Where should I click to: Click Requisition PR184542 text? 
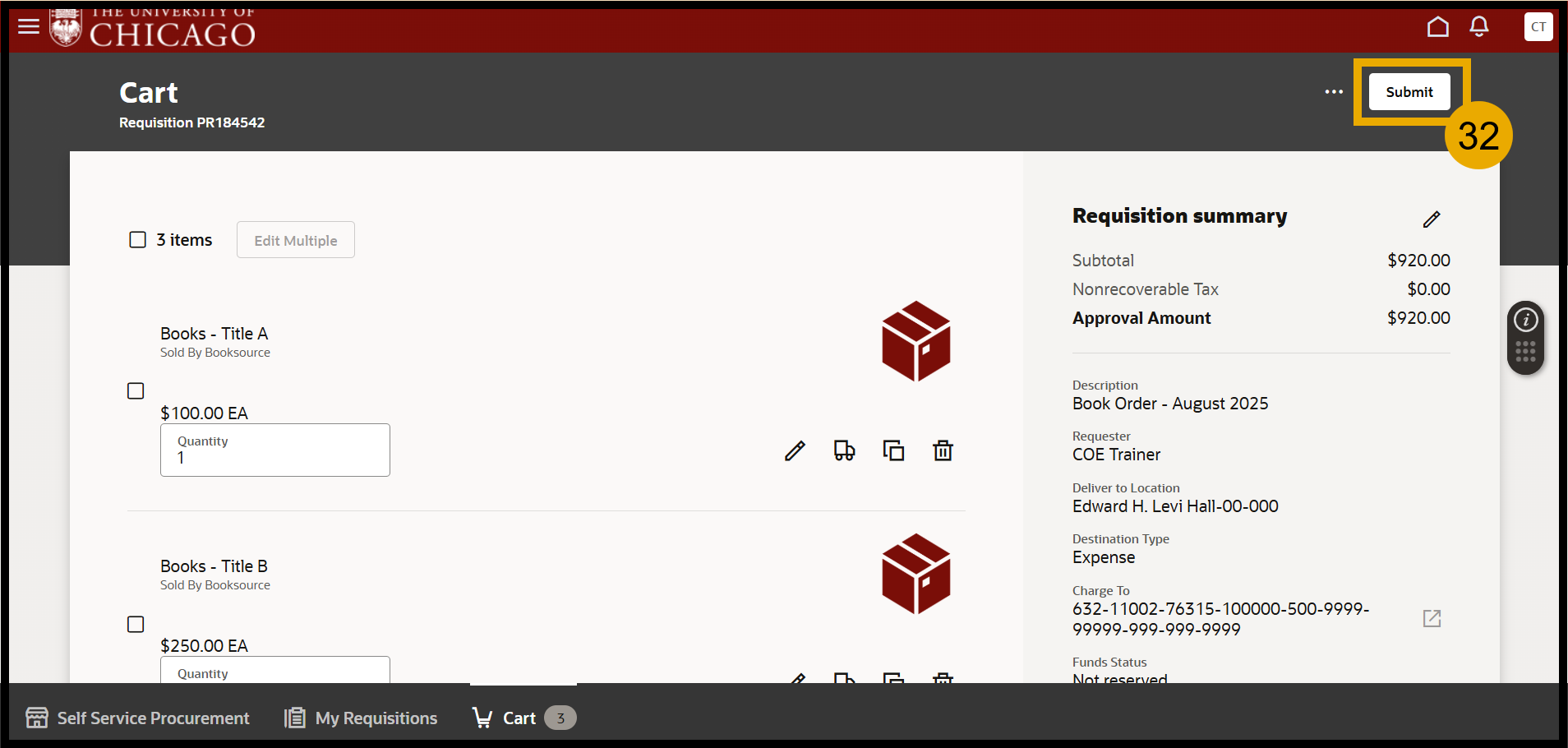(x=192, y=122)
